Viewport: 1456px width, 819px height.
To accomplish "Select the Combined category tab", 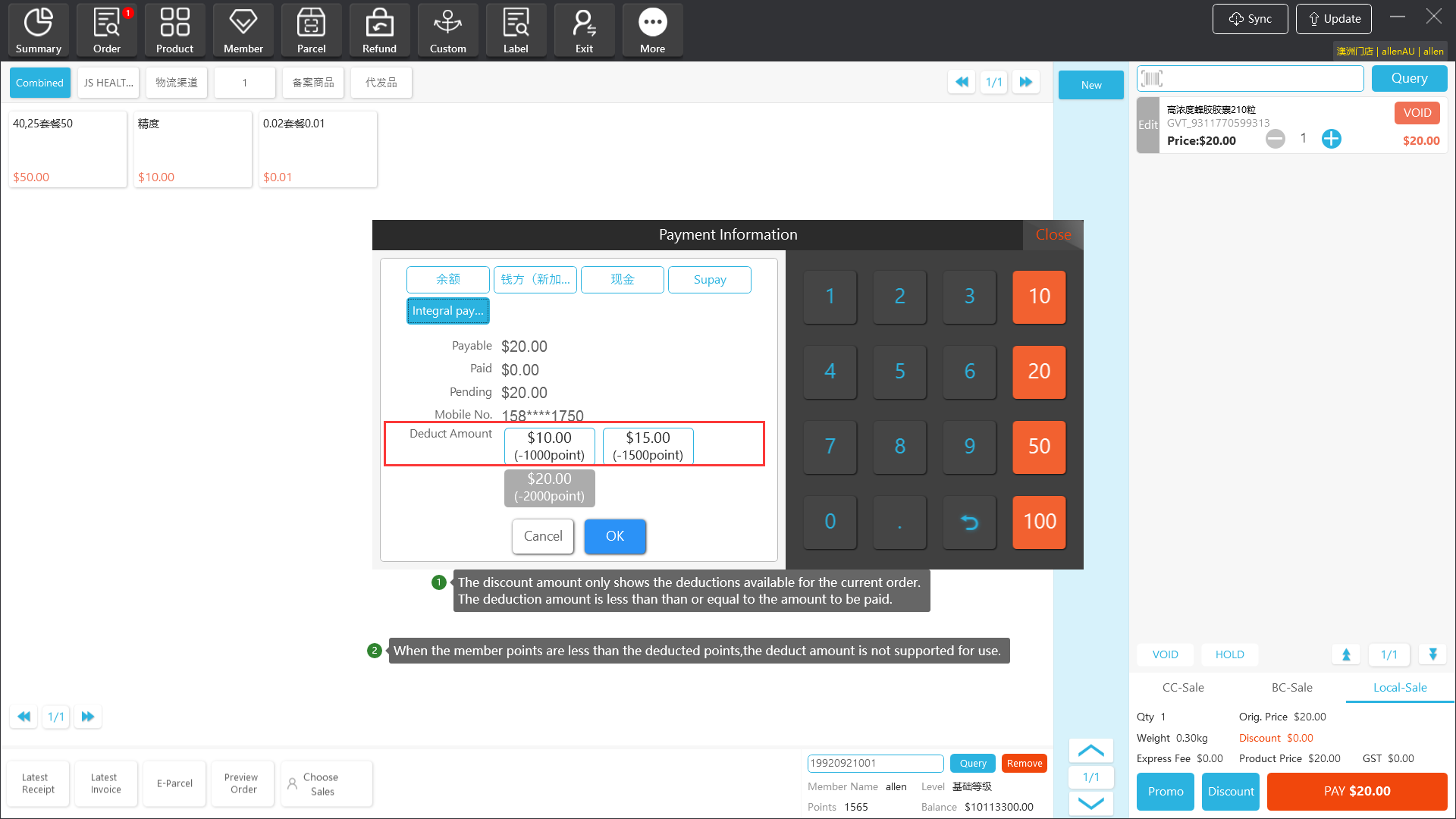I will (x=39, y=83).
